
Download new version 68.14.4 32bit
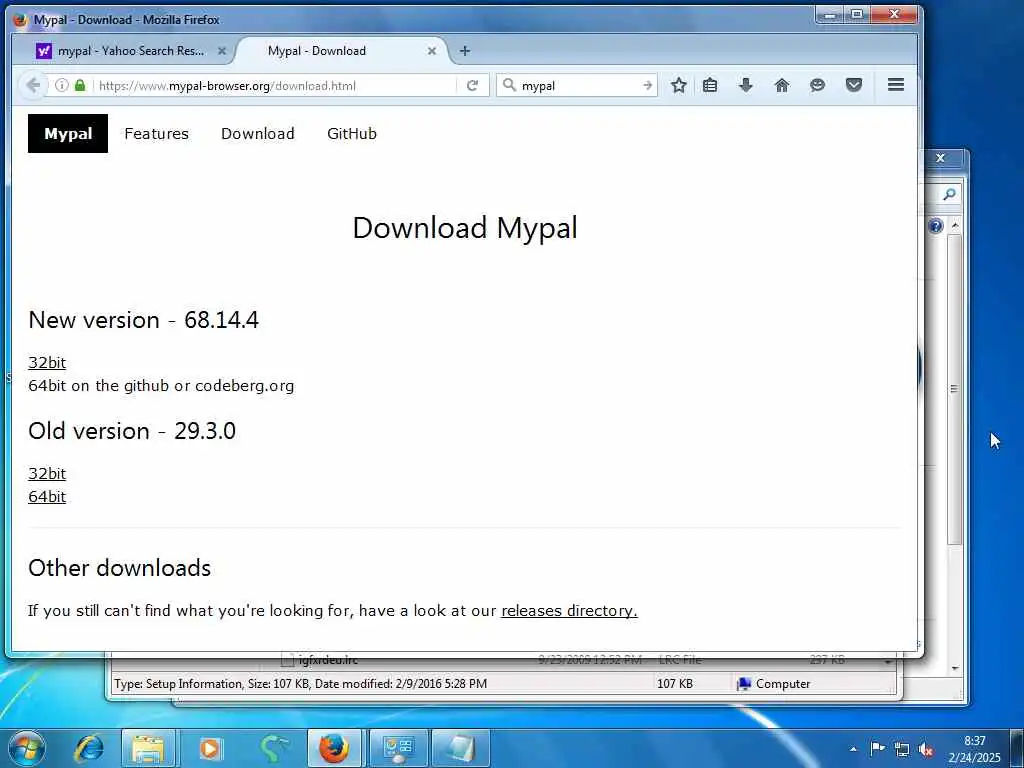[47, 362]
